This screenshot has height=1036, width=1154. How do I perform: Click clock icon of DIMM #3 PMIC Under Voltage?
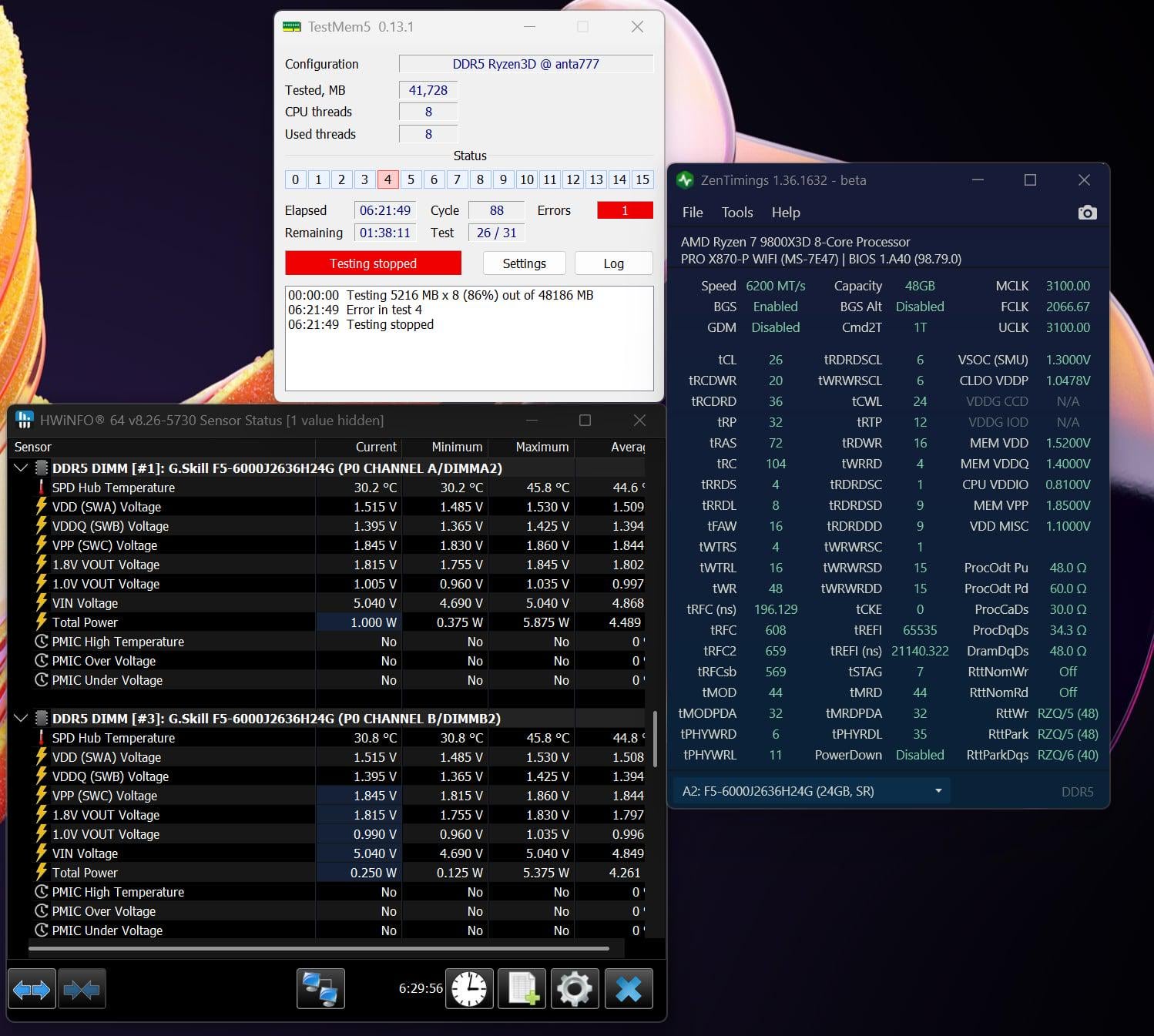(x=42, y=930)
